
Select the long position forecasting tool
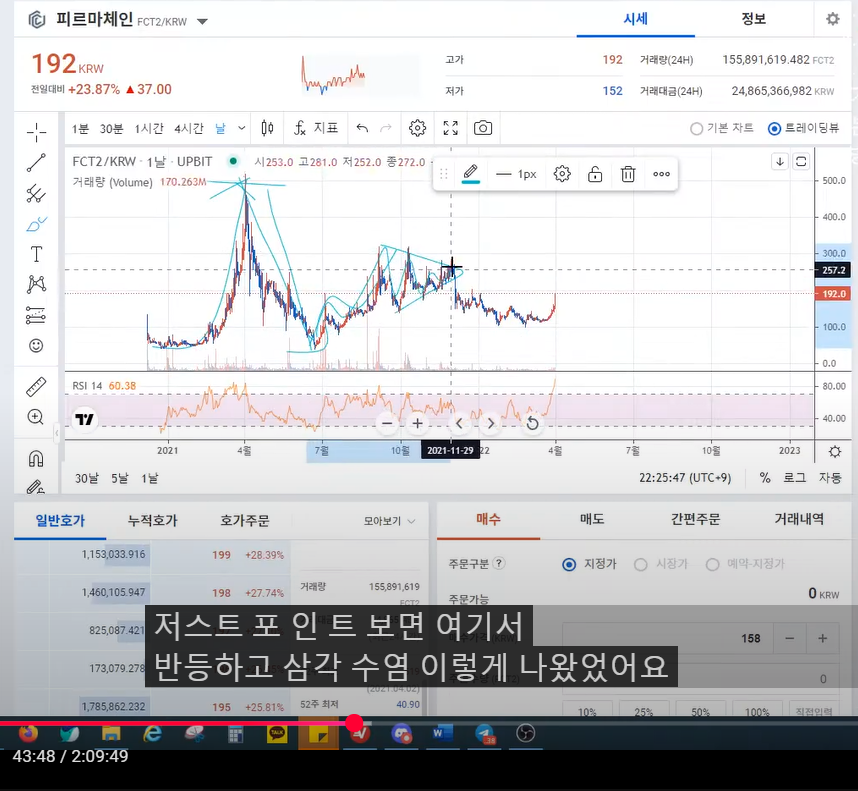(x=36, y=315)
